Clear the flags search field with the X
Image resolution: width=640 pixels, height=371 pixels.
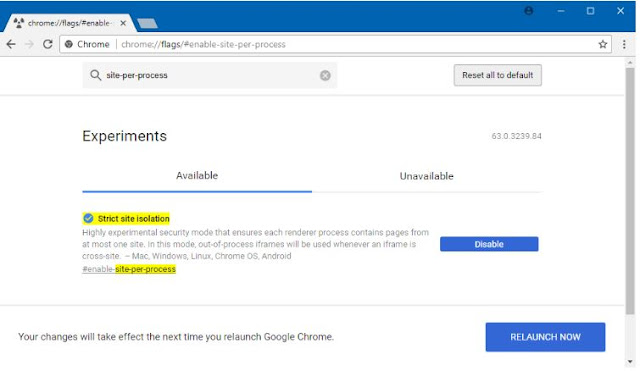click(x=325, y=76)
